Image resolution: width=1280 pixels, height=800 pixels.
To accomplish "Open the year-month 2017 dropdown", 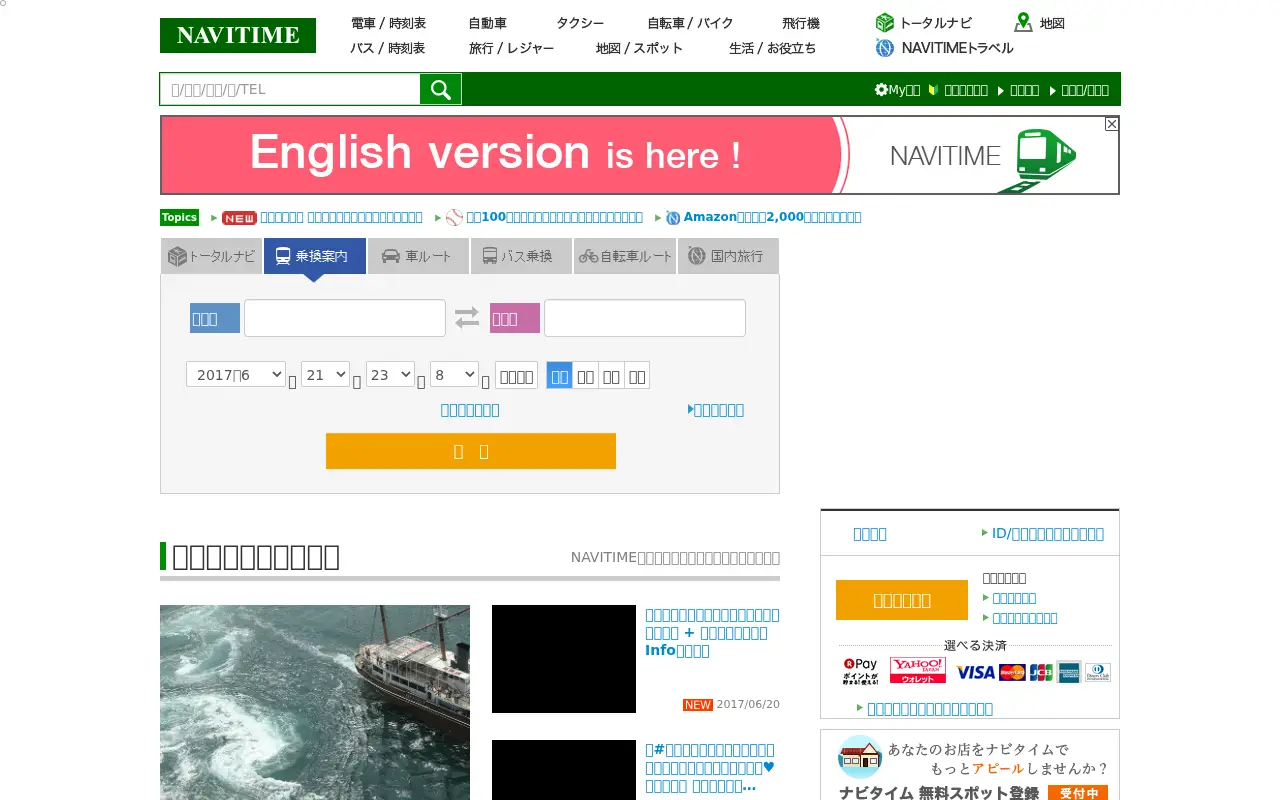I will [236, 375].
